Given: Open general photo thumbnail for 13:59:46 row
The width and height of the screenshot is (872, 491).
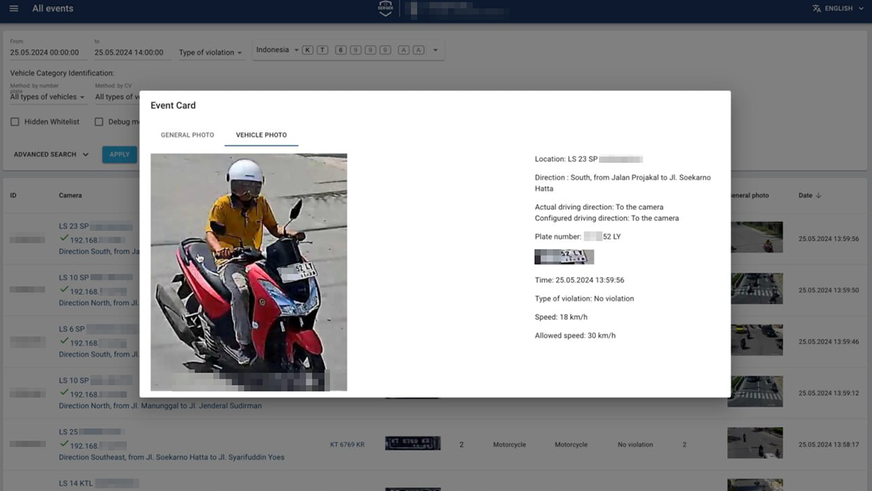Looking at the screenshot, I should coord(755,340).
